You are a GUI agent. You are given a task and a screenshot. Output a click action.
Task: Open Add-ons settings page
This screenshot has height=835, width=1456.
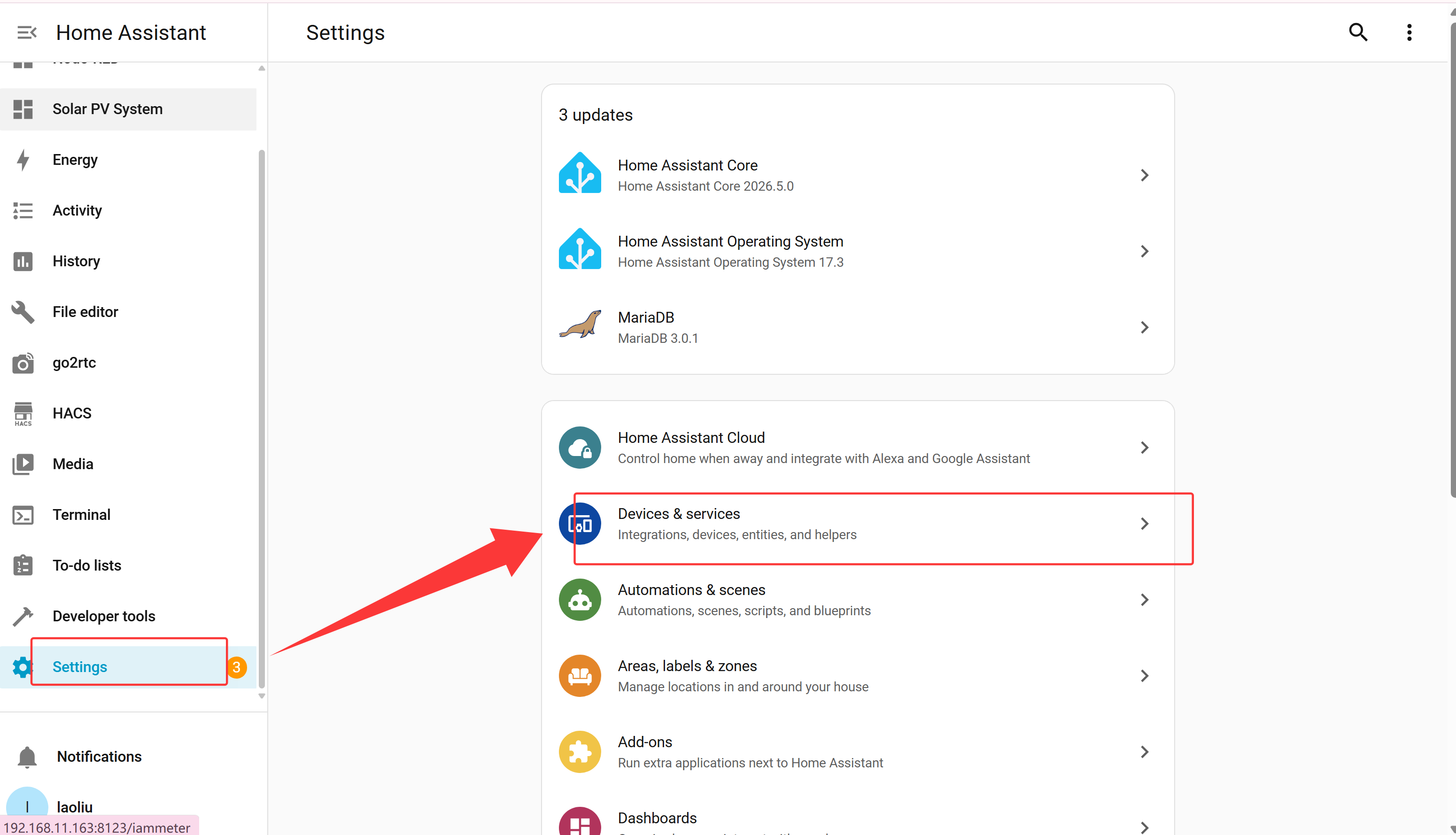(858, 752)
